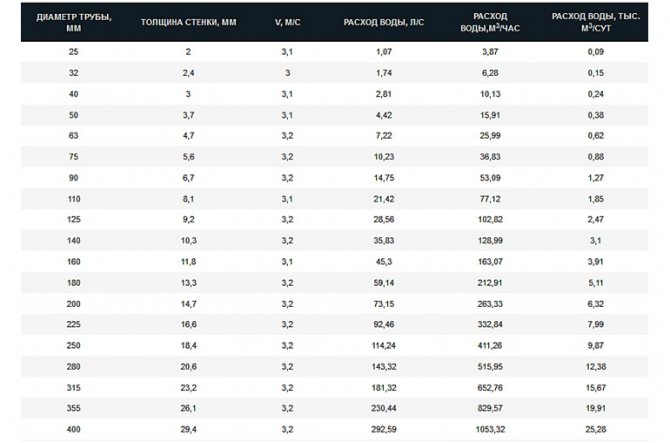The width and height of the screenshot is (670, 443).
Task: Click the Расход воды, л/с header
Action: coord(384,22)
